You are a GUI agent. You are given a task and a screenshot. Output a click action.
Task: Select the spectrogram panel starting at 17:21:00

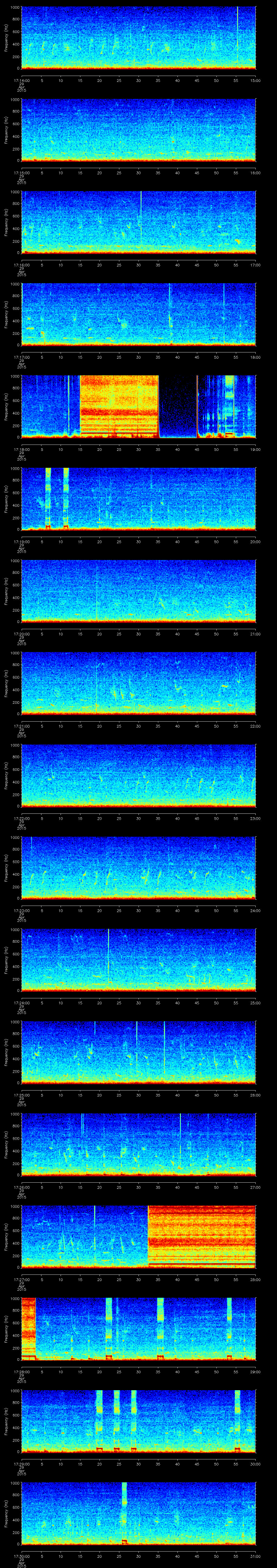point(139,683)
